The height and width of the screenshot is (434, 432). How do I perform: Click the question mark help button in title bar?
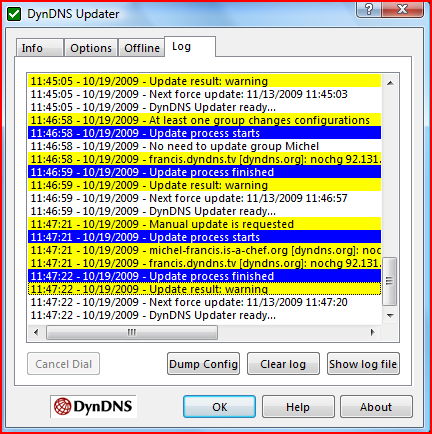coord(369,9)
